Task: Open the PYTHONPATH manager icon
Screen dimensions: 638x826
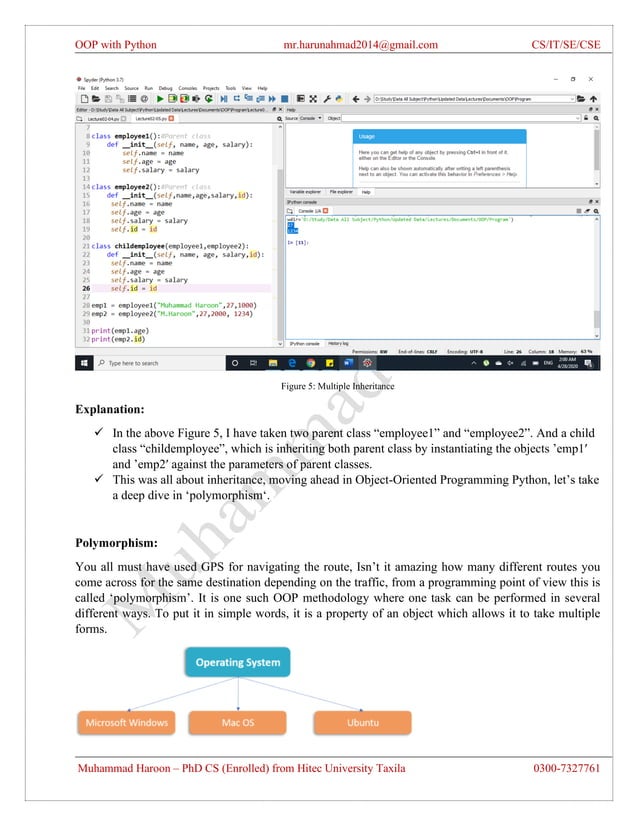Action: point(339,99)
